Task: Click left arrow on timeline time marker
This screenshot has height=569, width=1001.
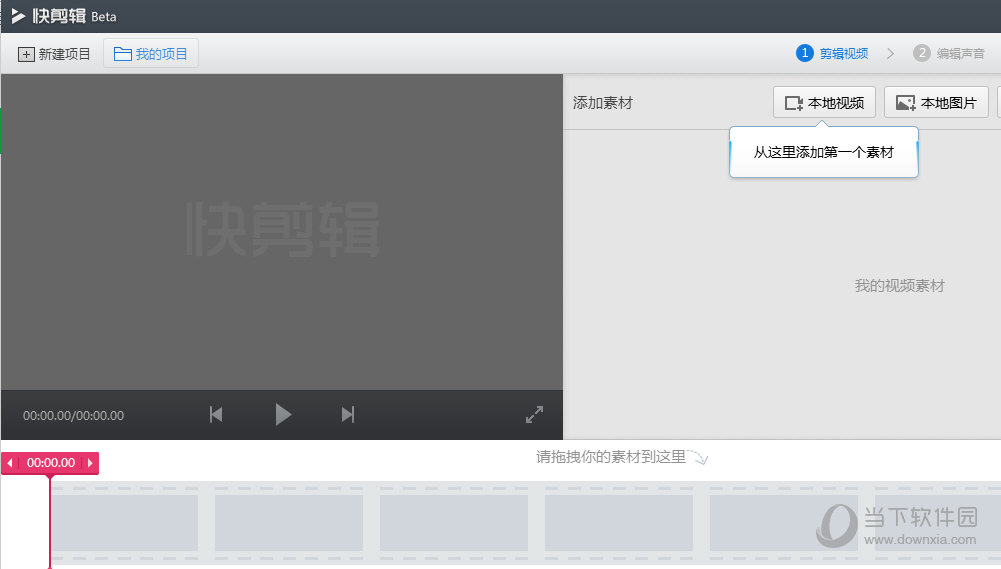Action: 10,462
